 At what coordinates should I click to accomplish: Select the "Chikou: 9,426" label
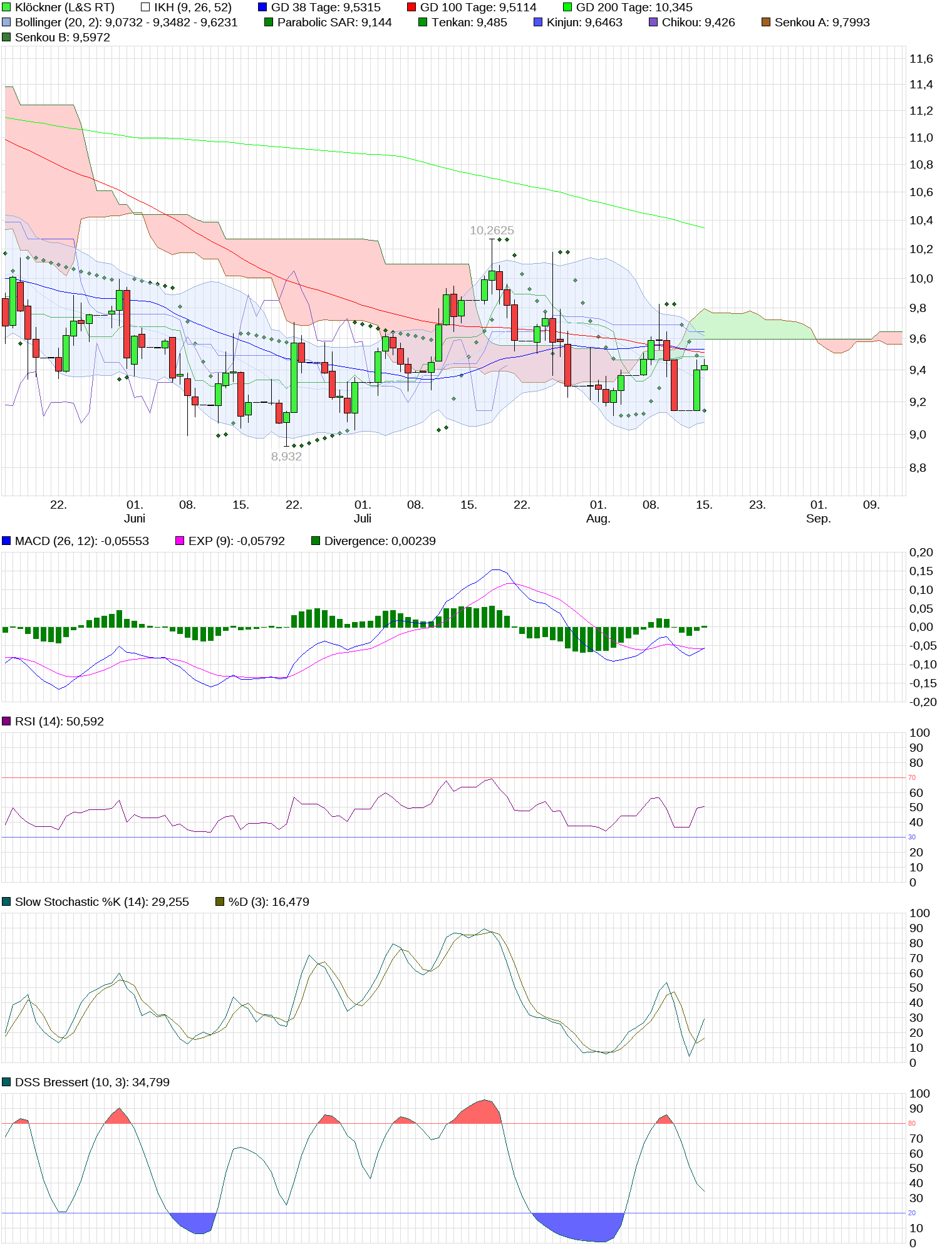tap(698, 23)
